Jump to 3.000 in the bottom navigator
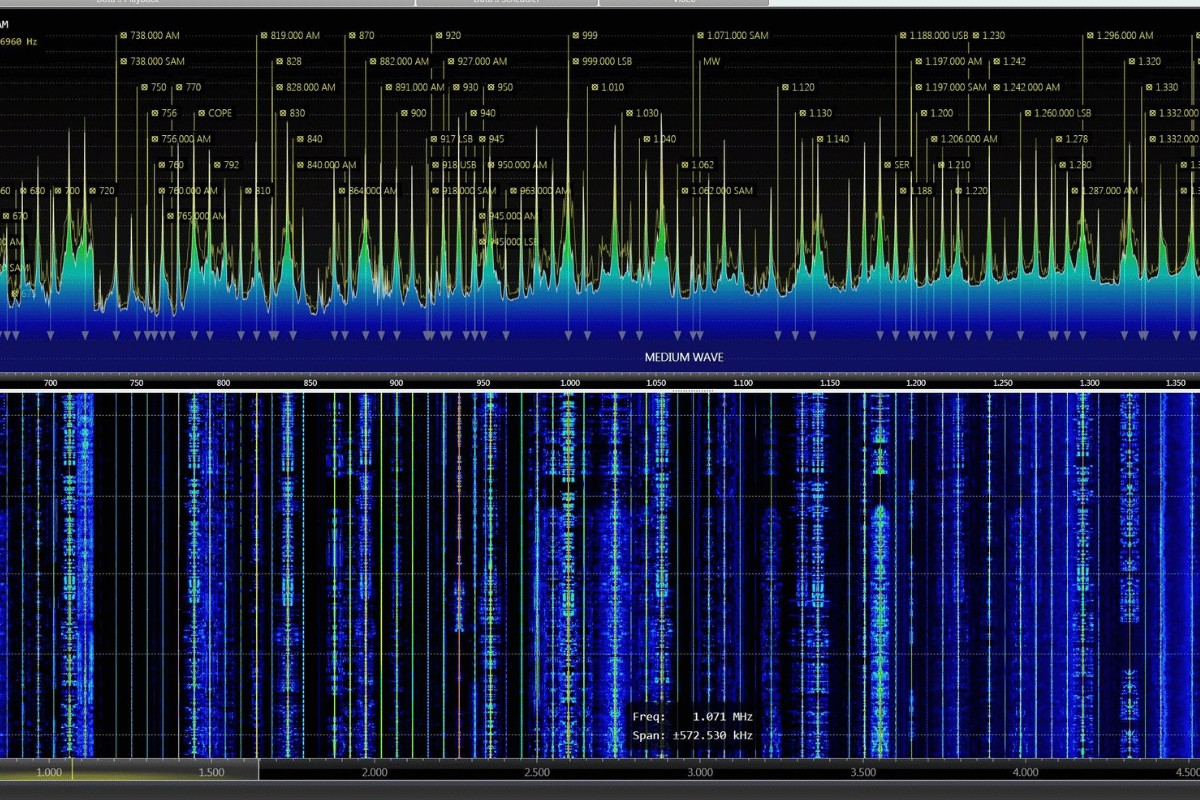Viewport: 1200px width, 800px height. pyautogui.click(x=700, y=773)
